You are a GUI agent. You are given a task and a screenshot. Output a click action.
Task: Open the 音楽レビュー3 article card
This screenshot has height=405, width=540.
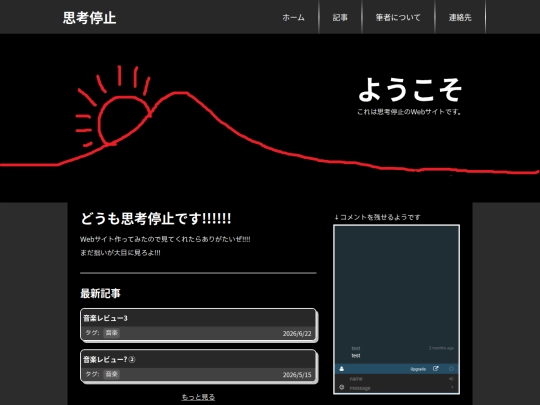point(199,325)
